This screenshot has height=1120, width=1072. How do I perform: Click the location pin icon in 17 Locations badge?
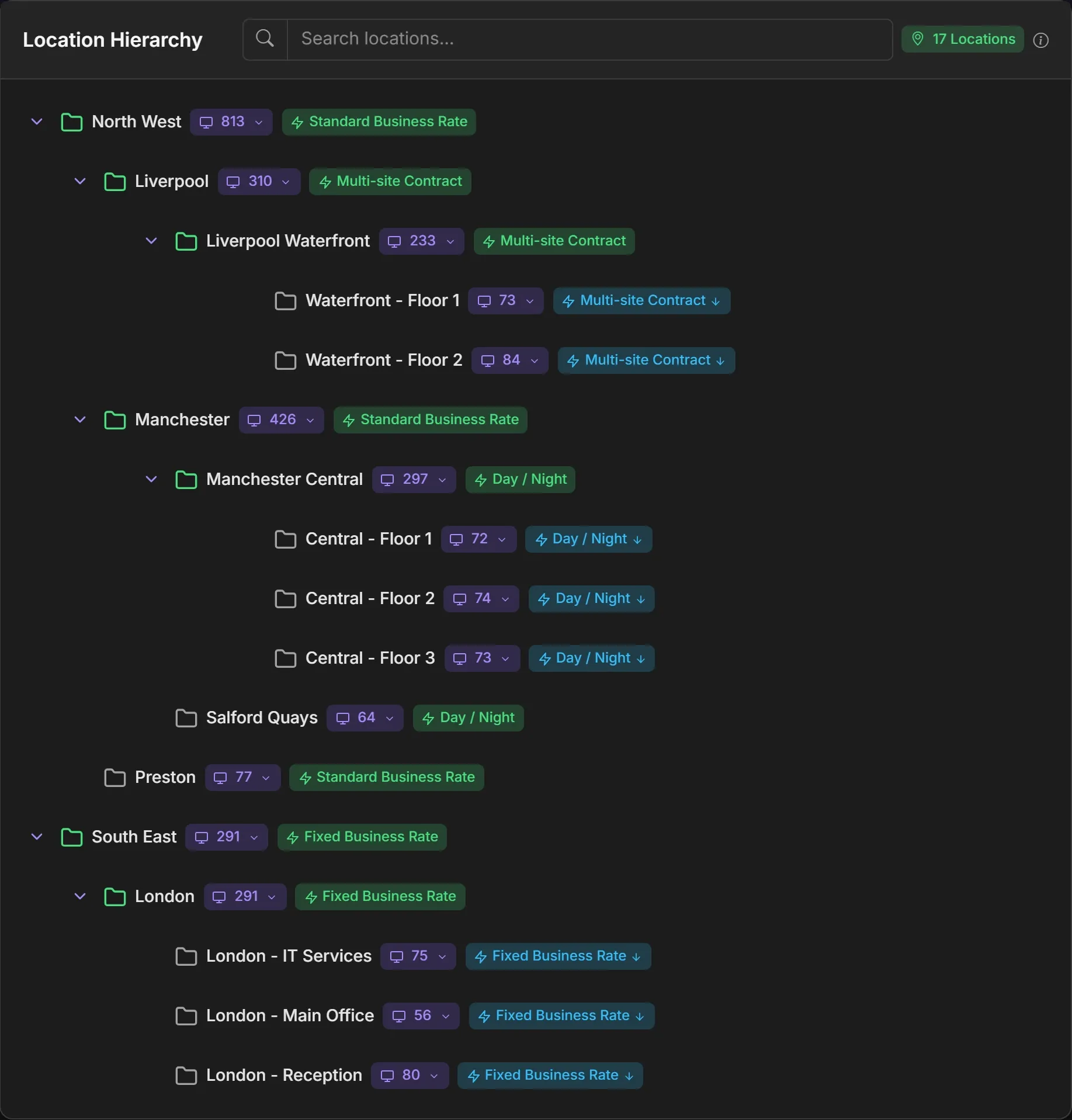[918, 39]
